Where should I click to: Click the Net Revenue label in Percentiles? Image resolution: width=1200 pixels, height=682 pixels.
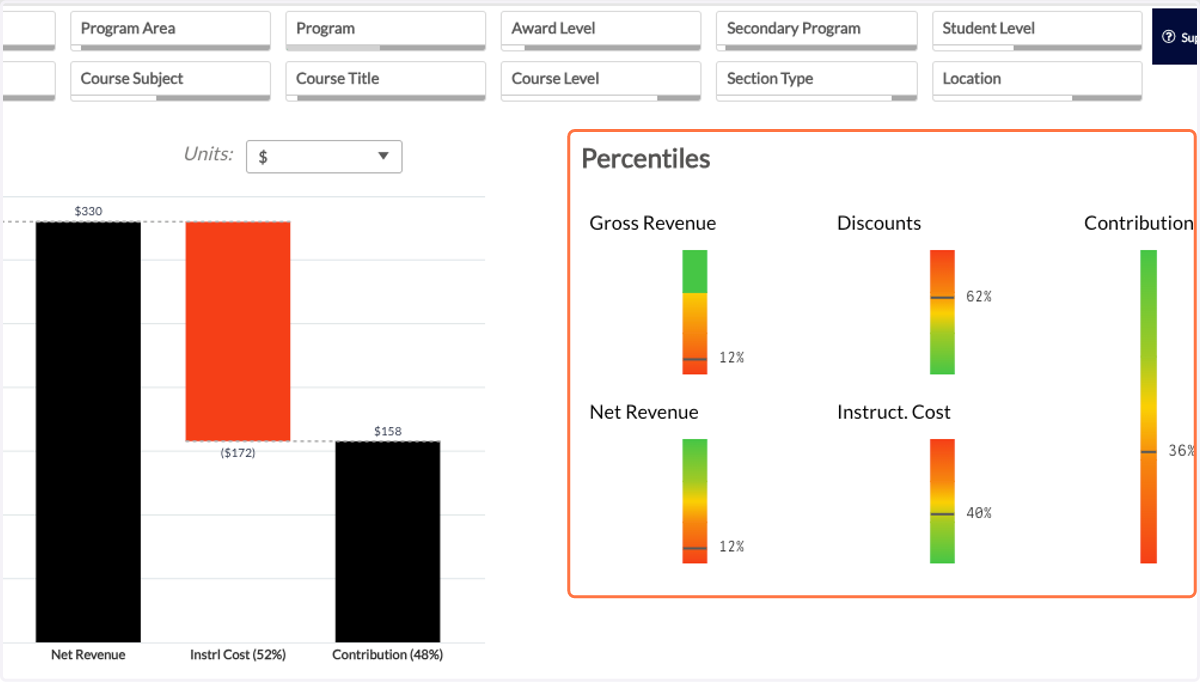click(644, 412)
